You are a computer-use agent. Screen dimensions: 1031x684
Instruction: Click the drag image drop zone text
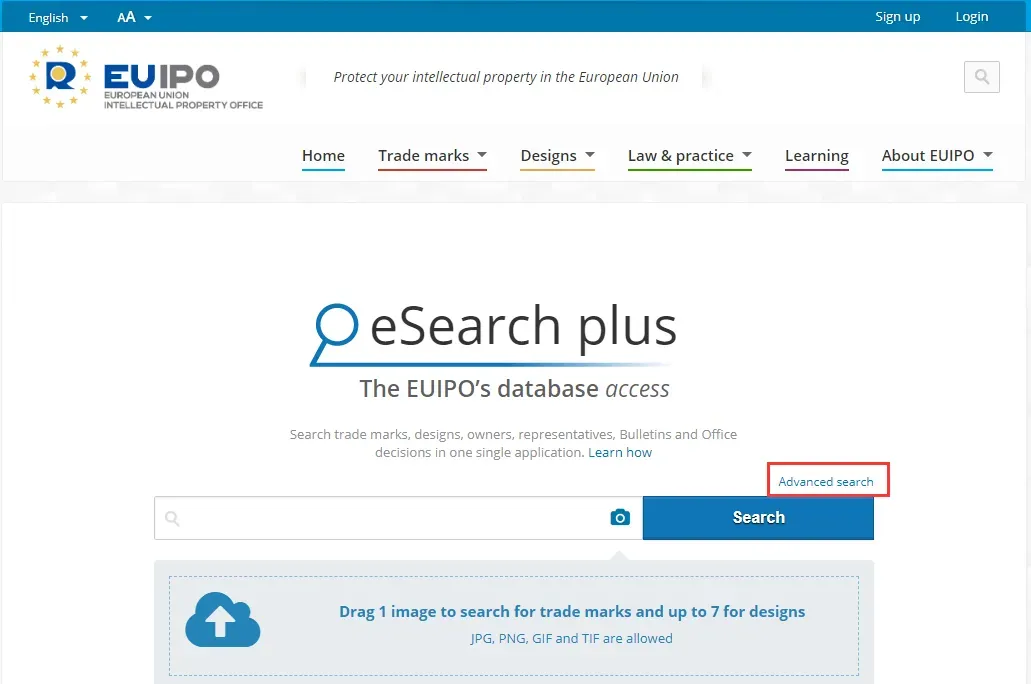[572, 612]
